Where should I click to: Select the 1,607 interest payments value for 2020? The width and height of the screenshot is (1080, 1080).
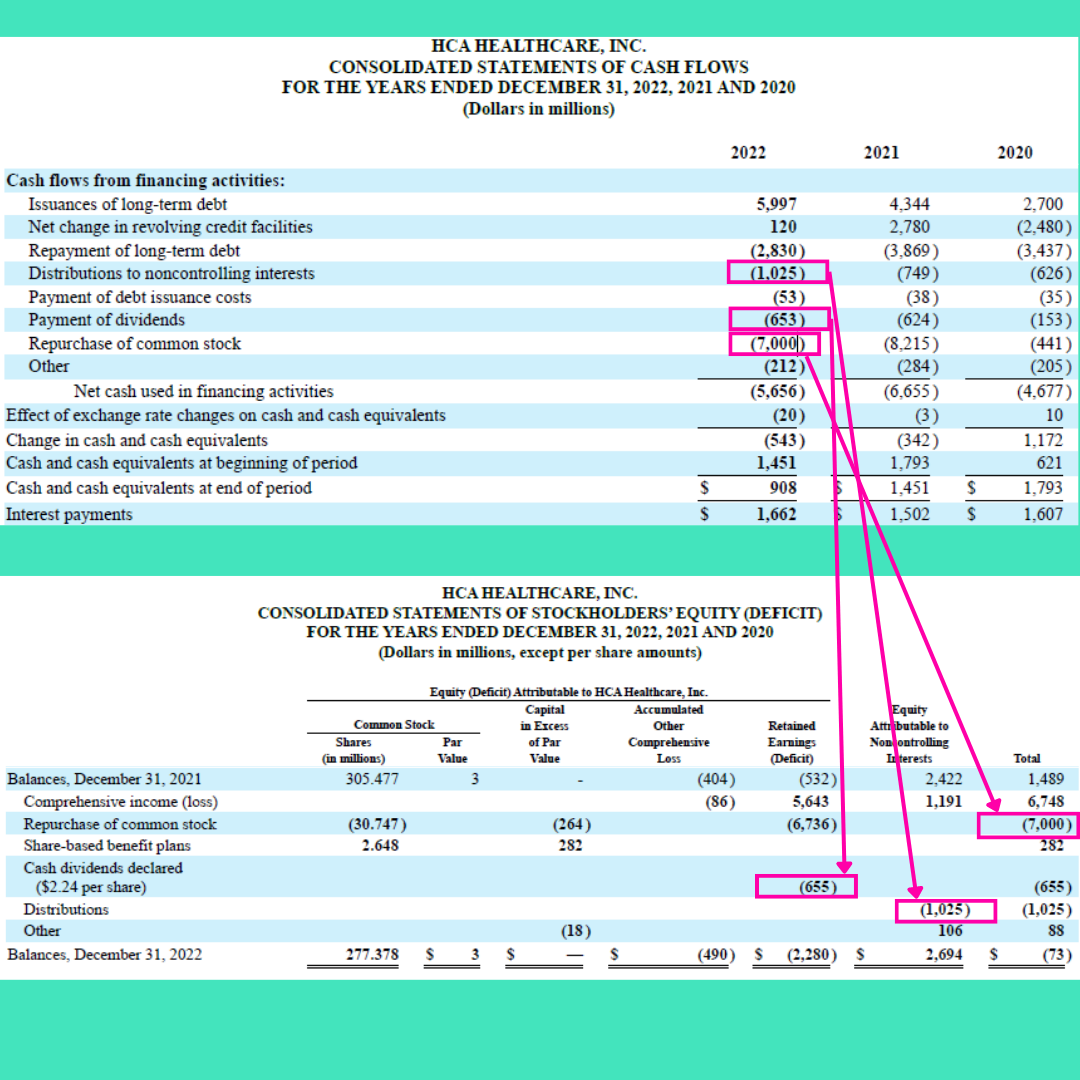pos(1043,515)
